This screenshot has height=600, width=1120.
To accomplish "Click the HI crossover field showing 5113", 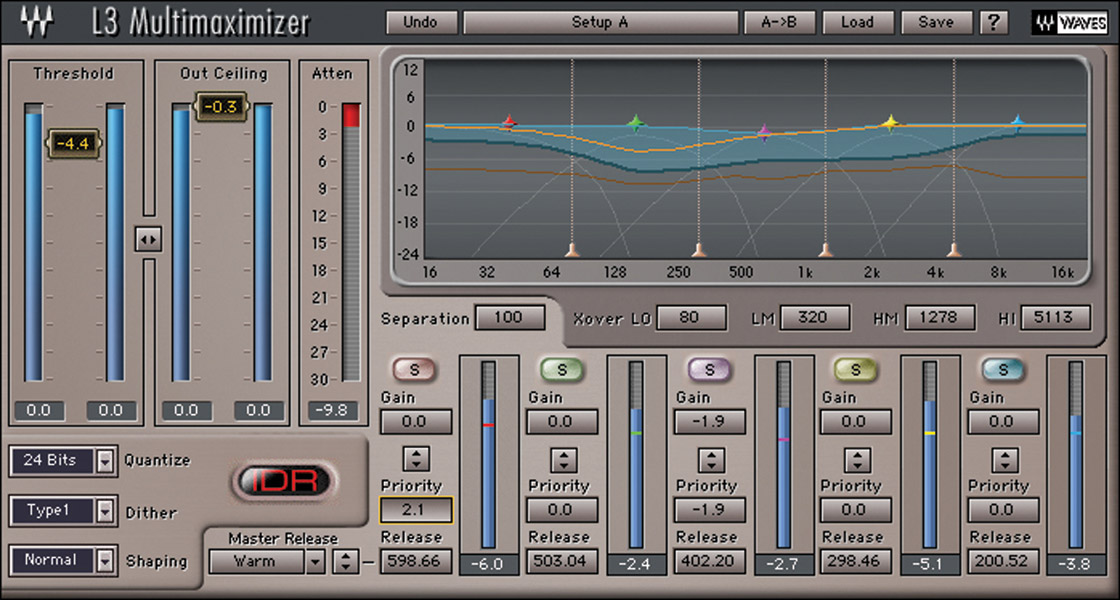I will tap(1056, 317).
